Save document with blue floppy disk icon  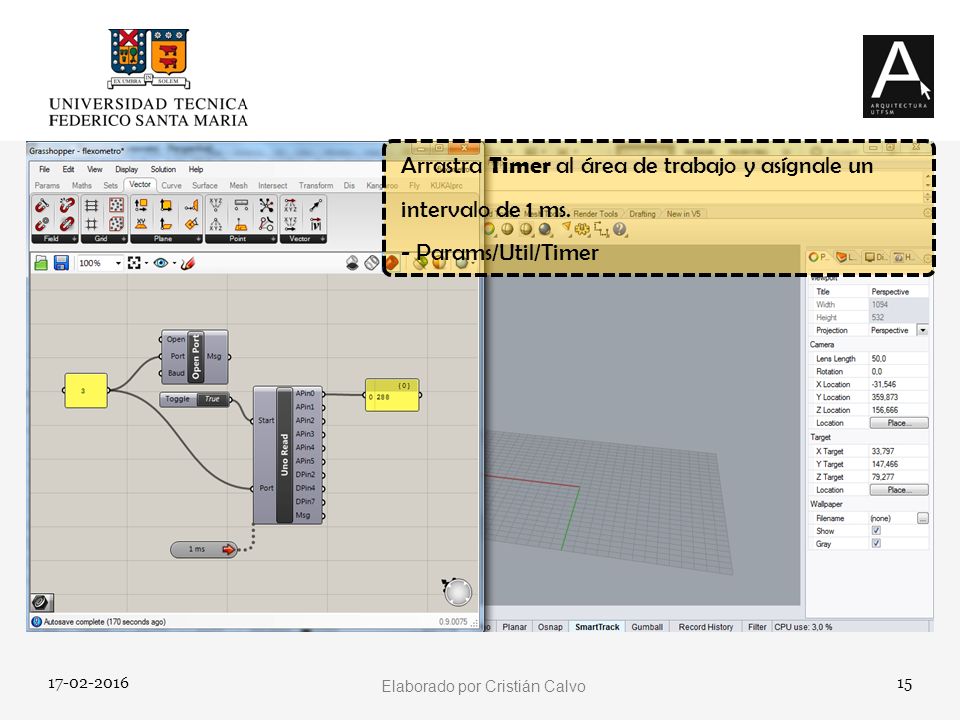point(61,263)
